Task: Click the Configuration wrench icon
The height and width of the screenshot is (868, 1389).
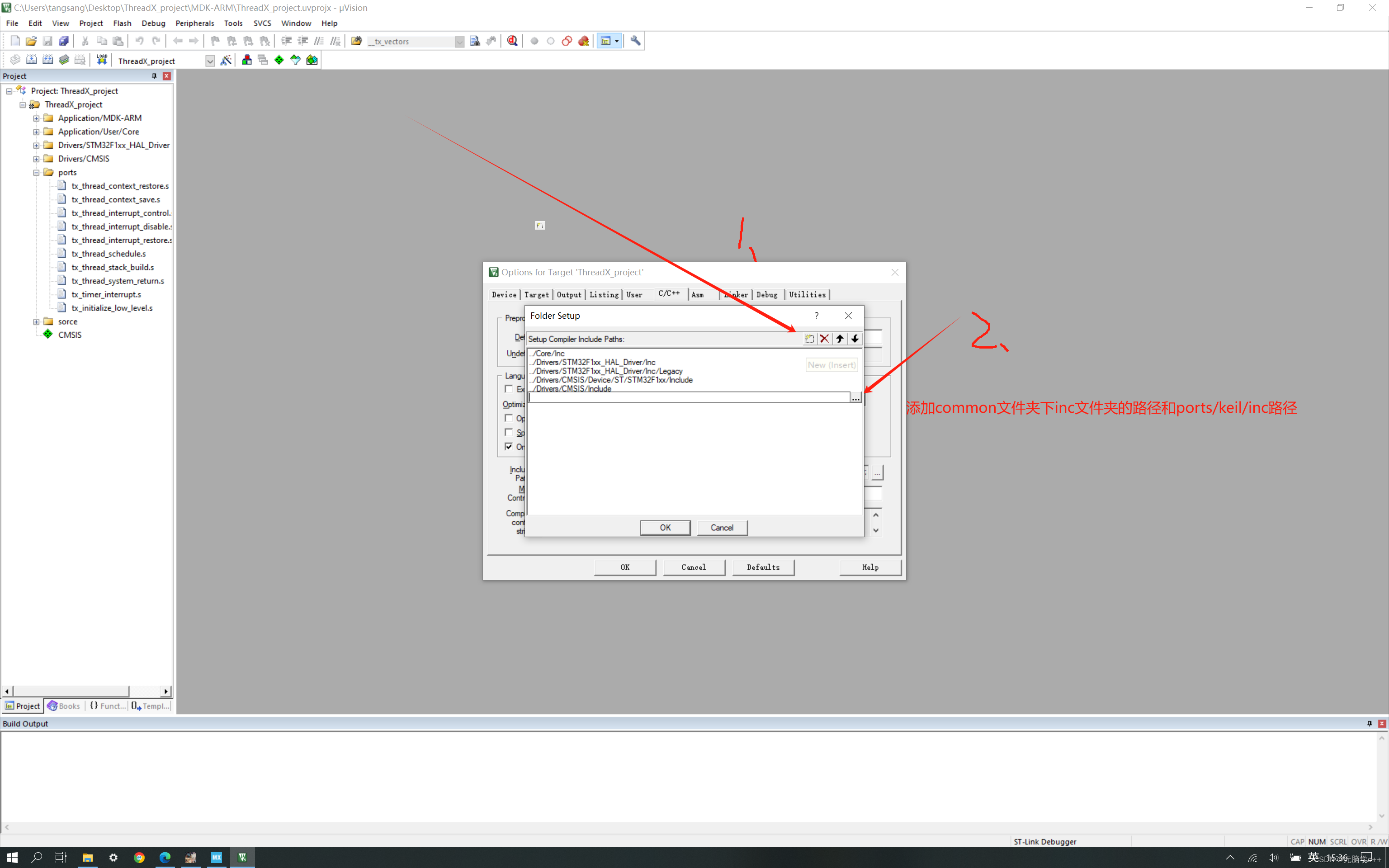Action: click(x=635, y=41)
